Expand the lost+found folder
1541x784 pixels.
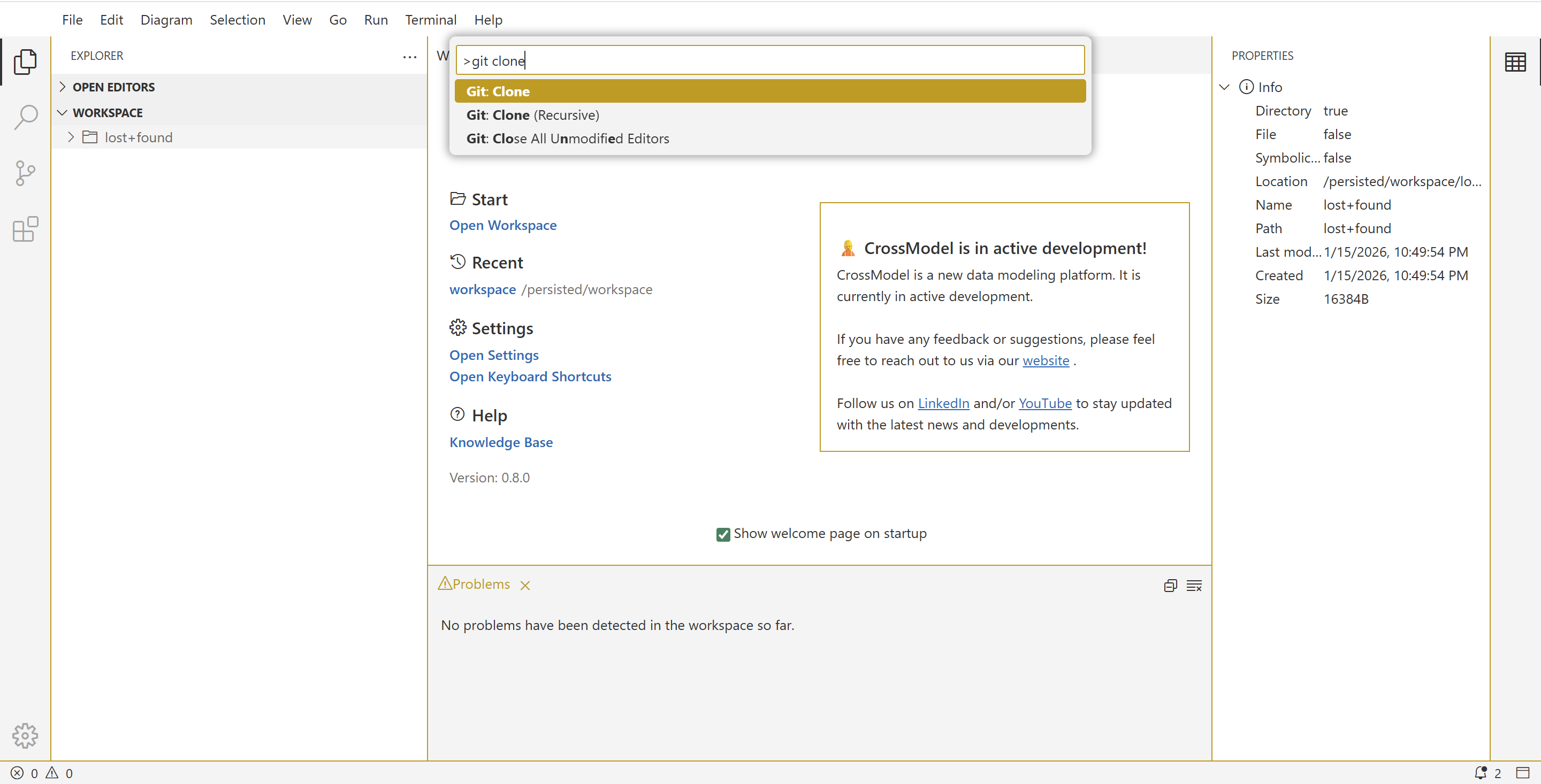[x=138, y=137]
